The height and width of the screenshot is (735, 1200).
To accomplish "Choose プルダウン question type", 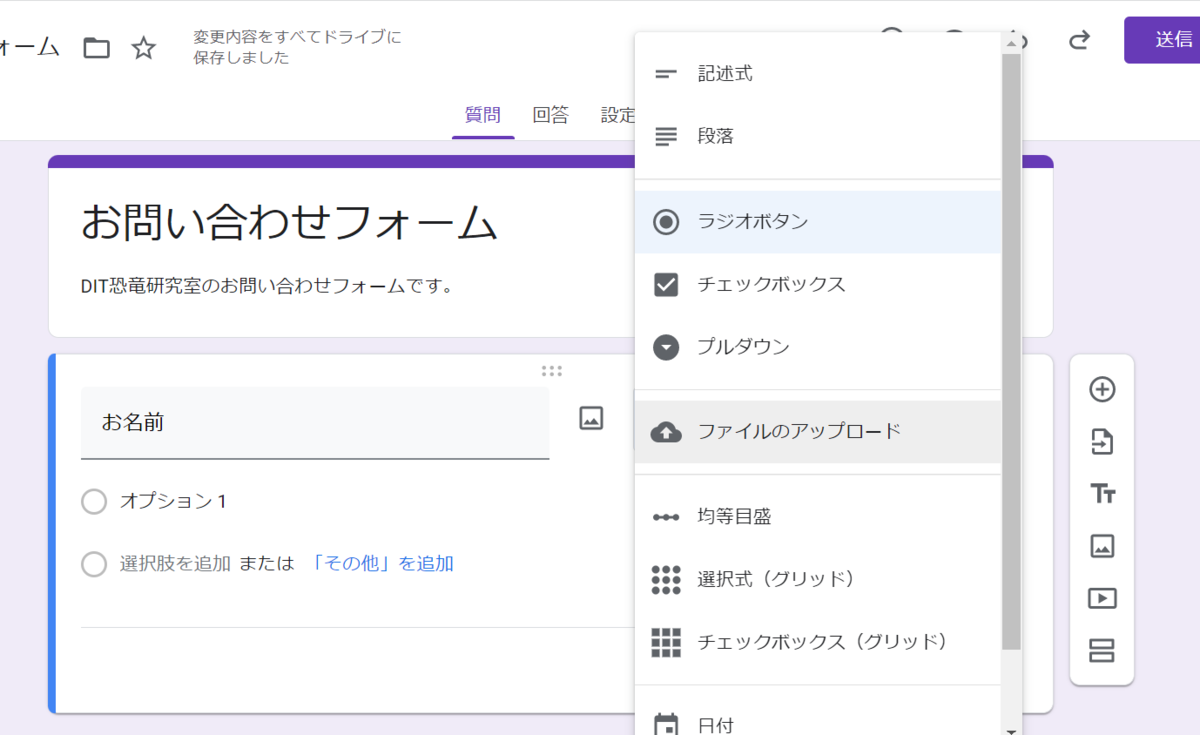I will 818,348.
